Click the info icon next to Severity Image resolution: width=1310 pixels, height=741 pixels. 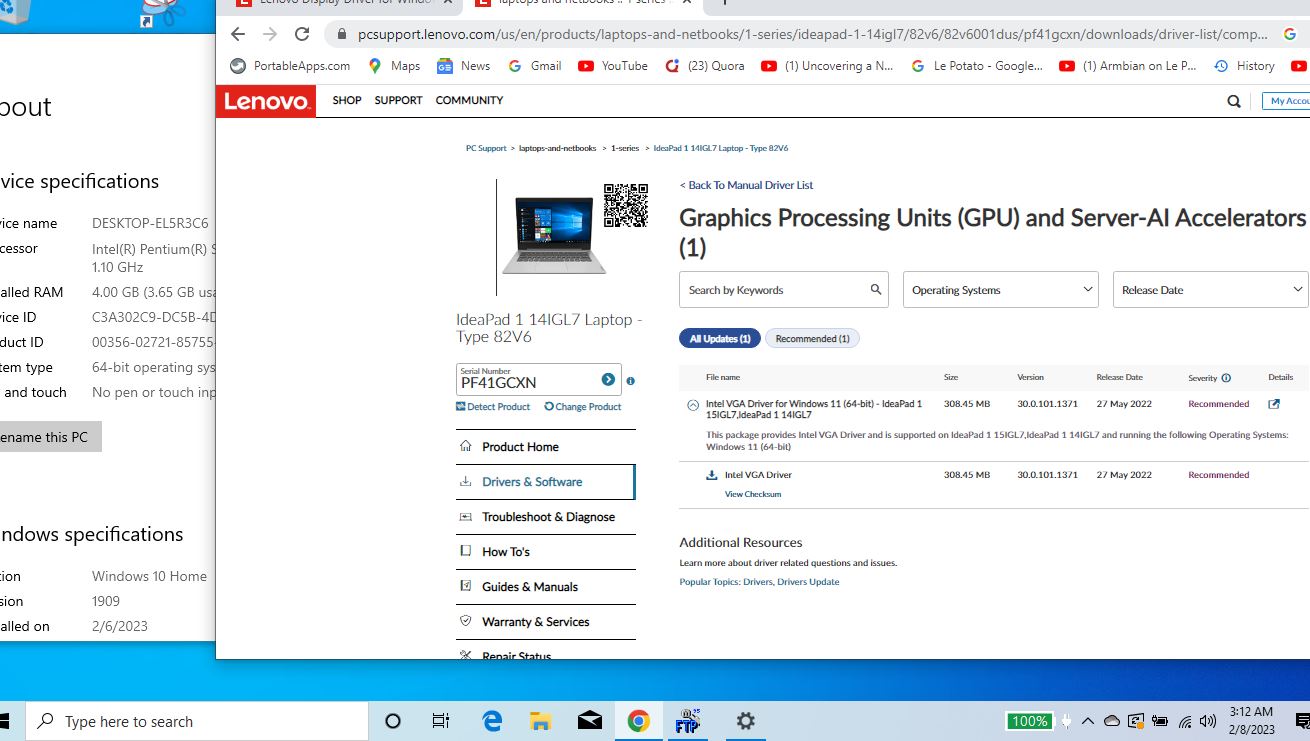[x=1226, y=378]
